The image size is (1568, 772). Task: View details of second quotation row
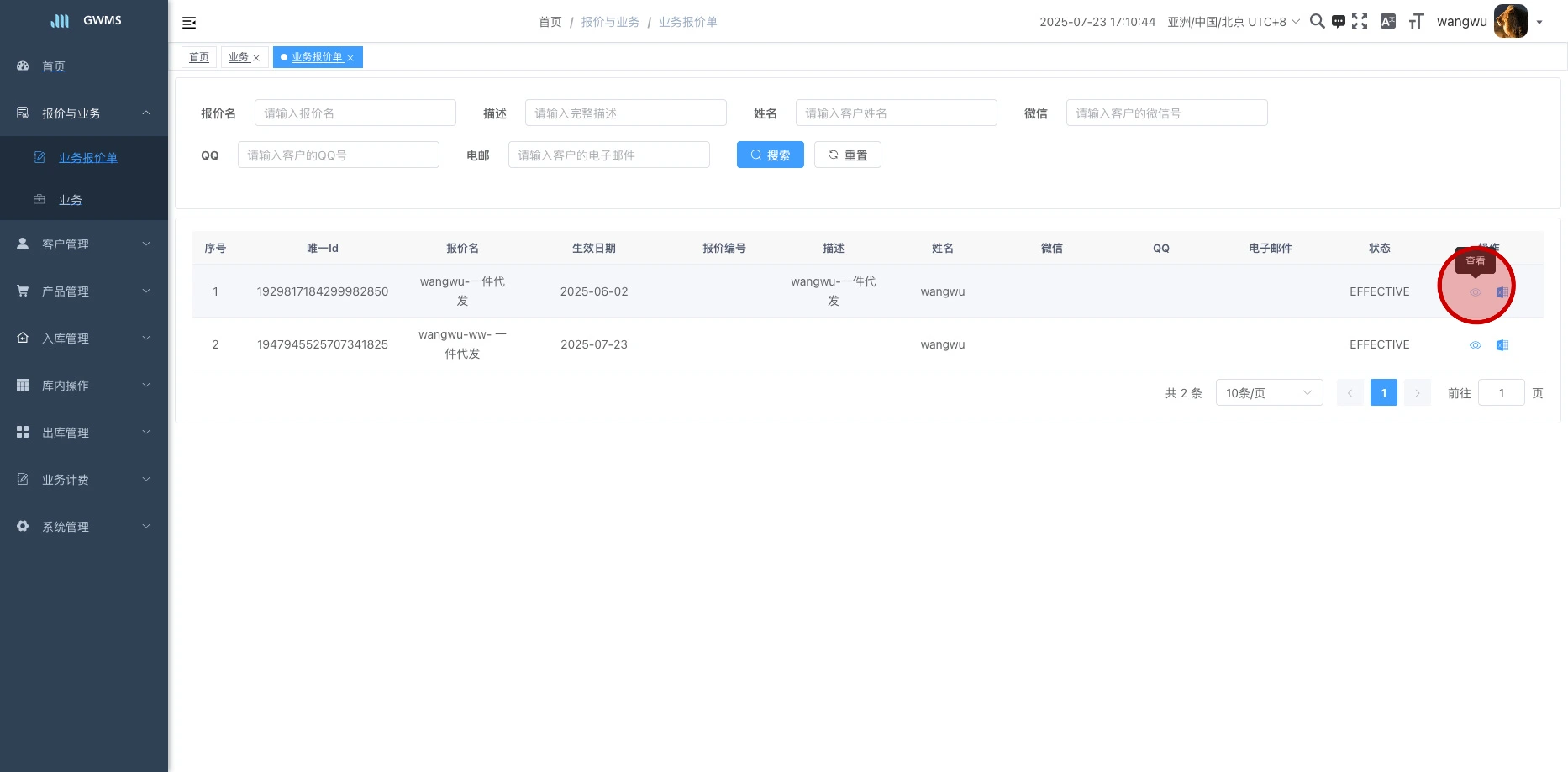coord(1475,345)
